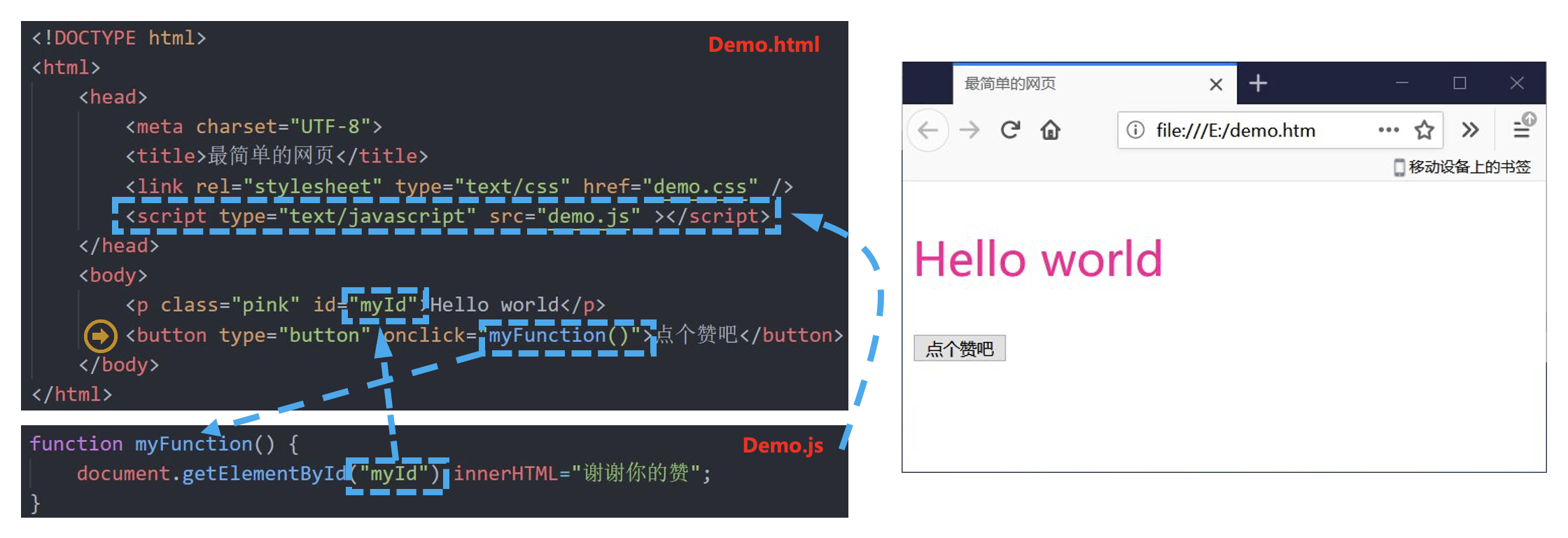This screenshot has height=538, width=1568.
Task: Show site information for file URL
Action: pos(1135,130)
